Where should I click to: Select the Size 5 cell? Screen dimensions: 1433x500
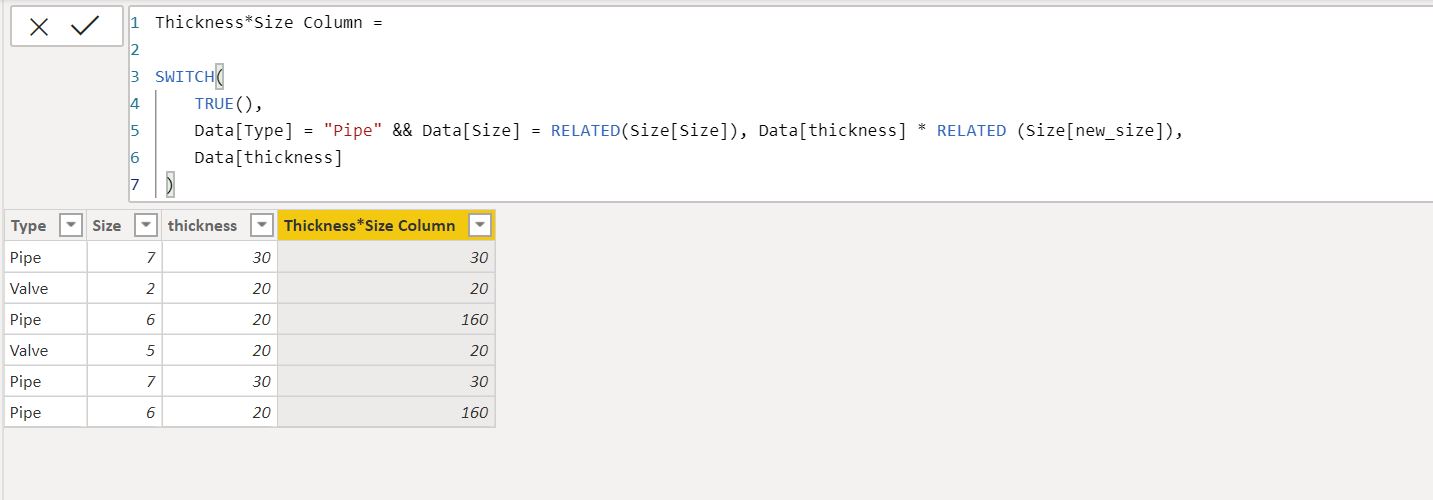[125, 350]
